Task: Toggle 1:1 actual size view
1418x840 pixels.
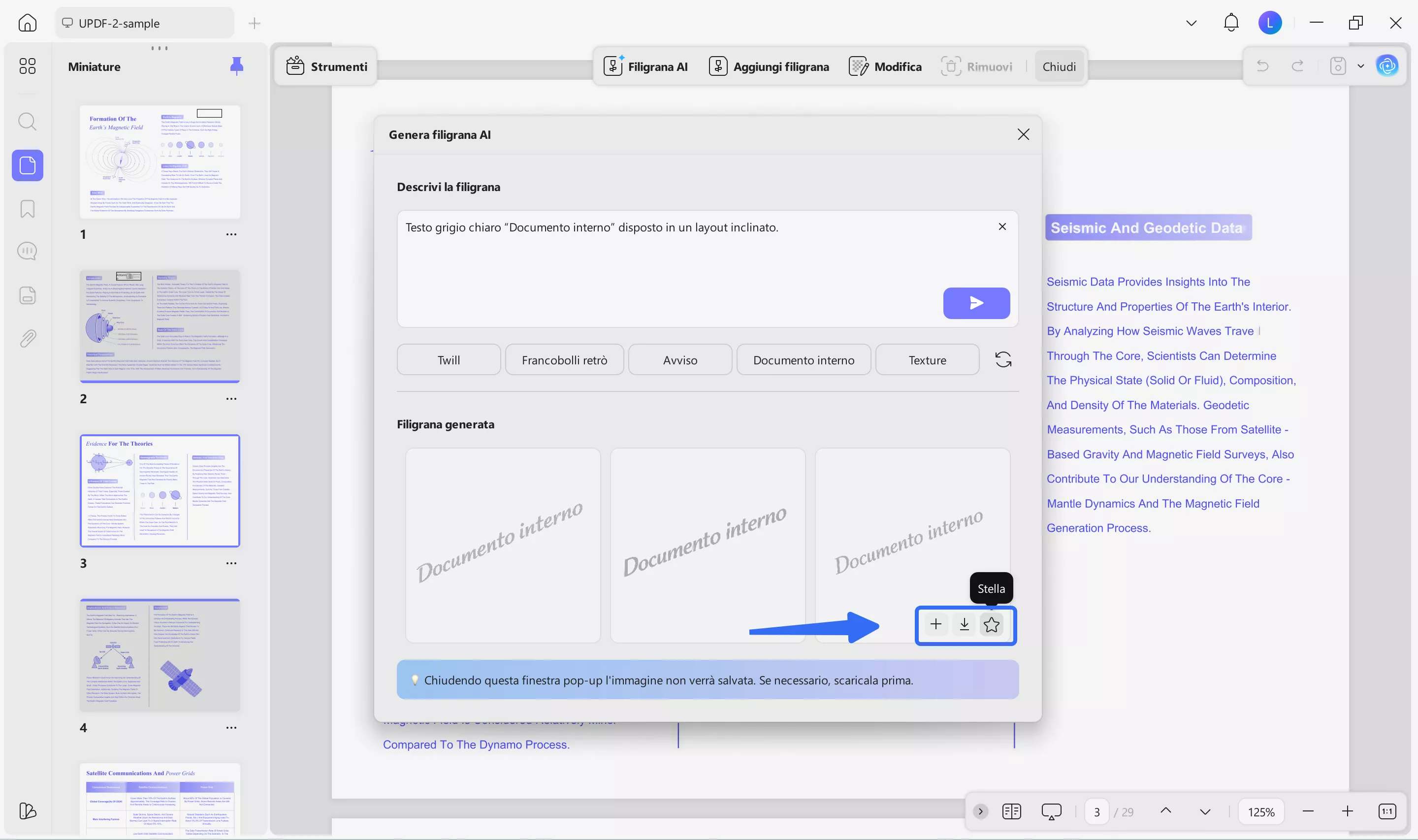Action: [x=1387, y=811]
